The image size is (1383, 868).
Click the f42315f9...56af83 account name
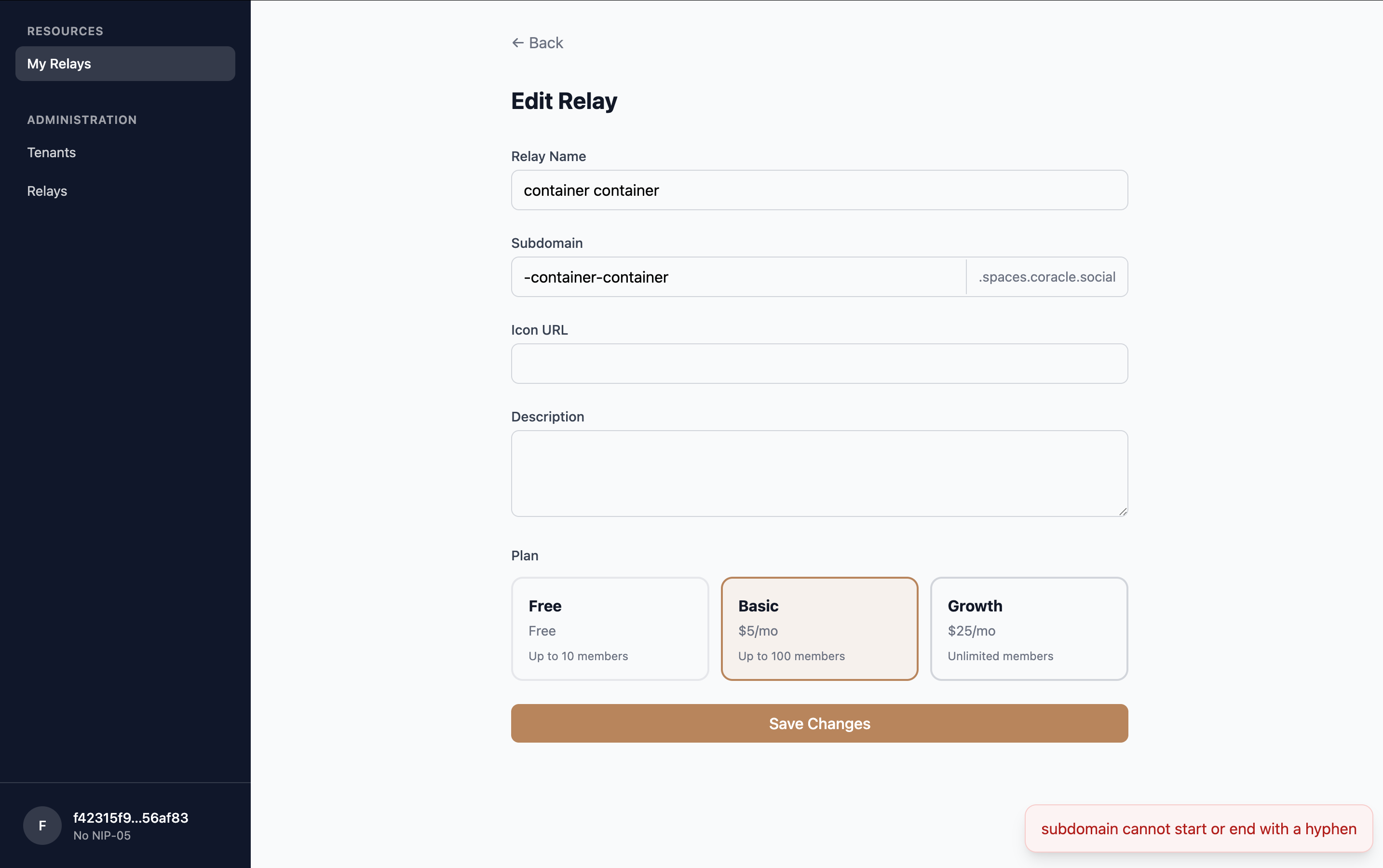131,817
